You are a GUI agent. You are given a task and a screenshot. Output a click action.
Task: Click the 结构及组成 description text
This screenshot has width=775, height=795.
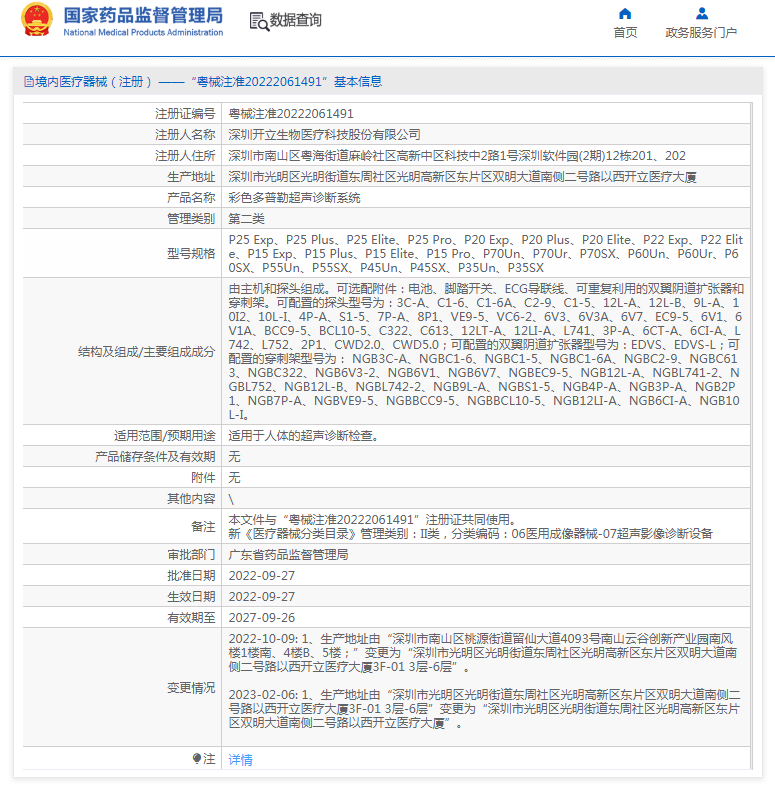click(486, 351)
